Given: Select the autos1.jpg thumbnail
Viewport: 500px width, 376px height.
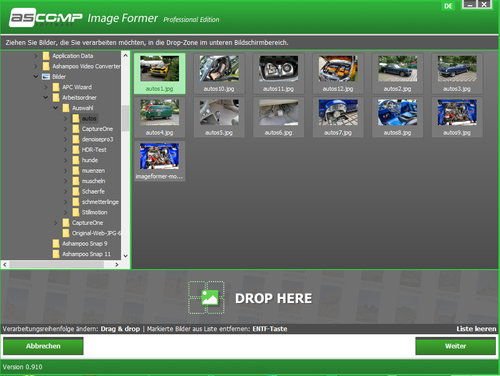Looking at the screenshot, I should point(160,74).
